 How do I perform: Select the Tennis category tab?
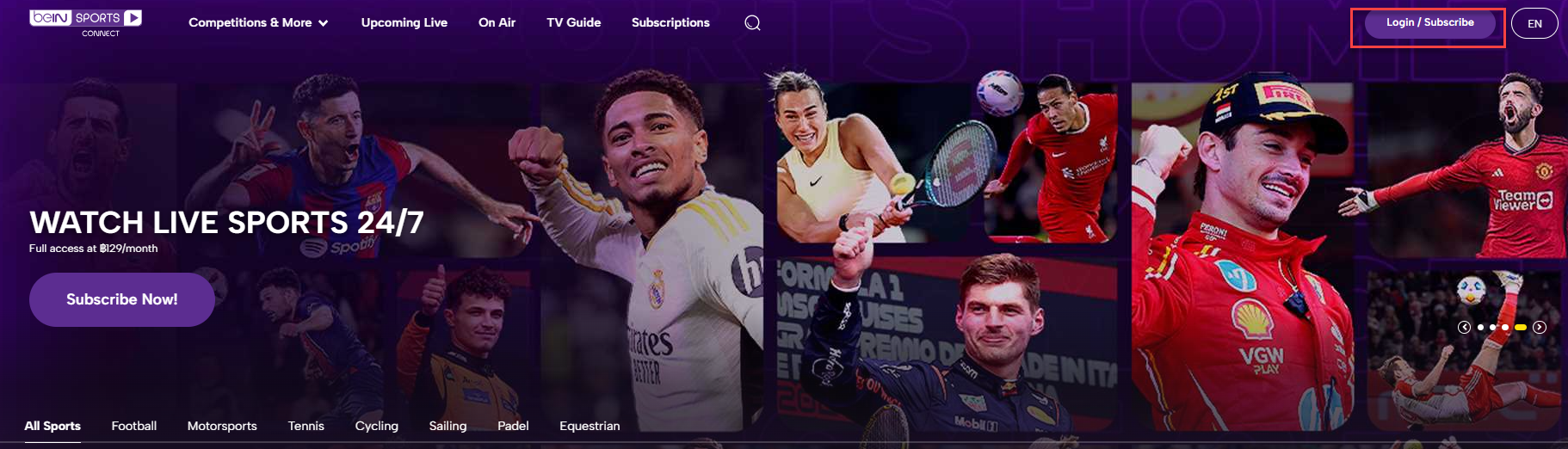(306, 426)
